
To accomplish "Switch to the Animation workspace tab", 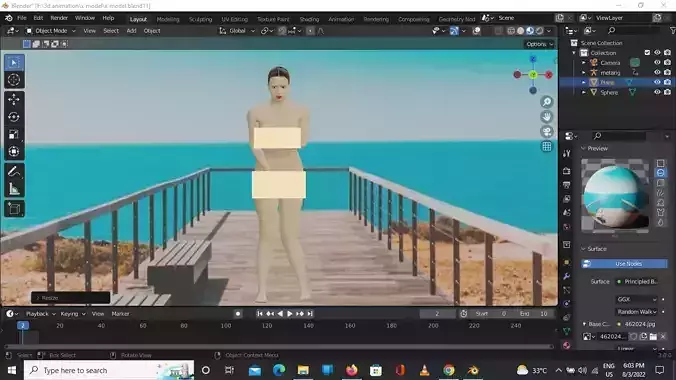I will [x=341, y=19].
